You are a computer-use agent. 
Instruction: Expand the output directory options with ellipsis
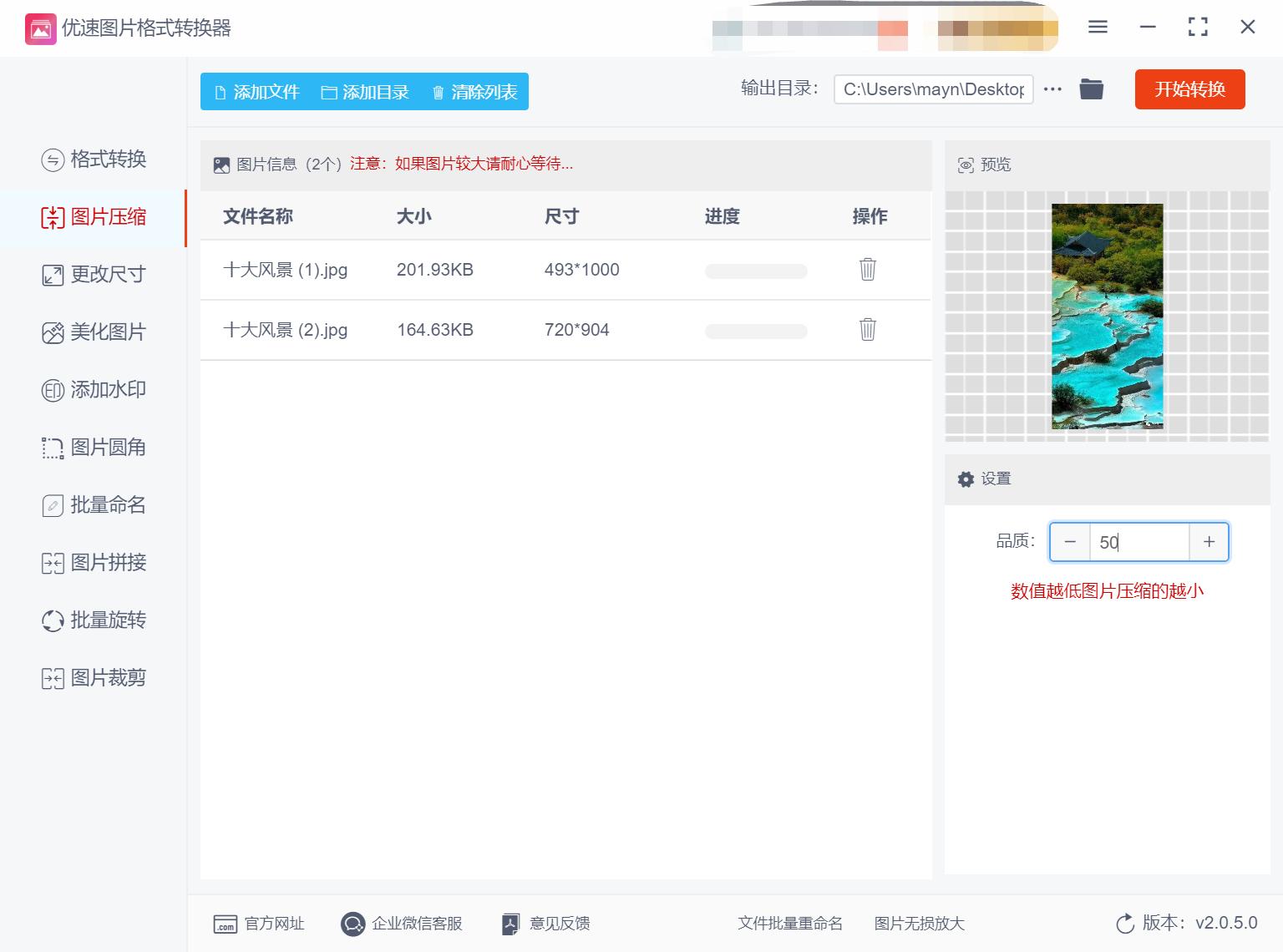(1052, 89)
